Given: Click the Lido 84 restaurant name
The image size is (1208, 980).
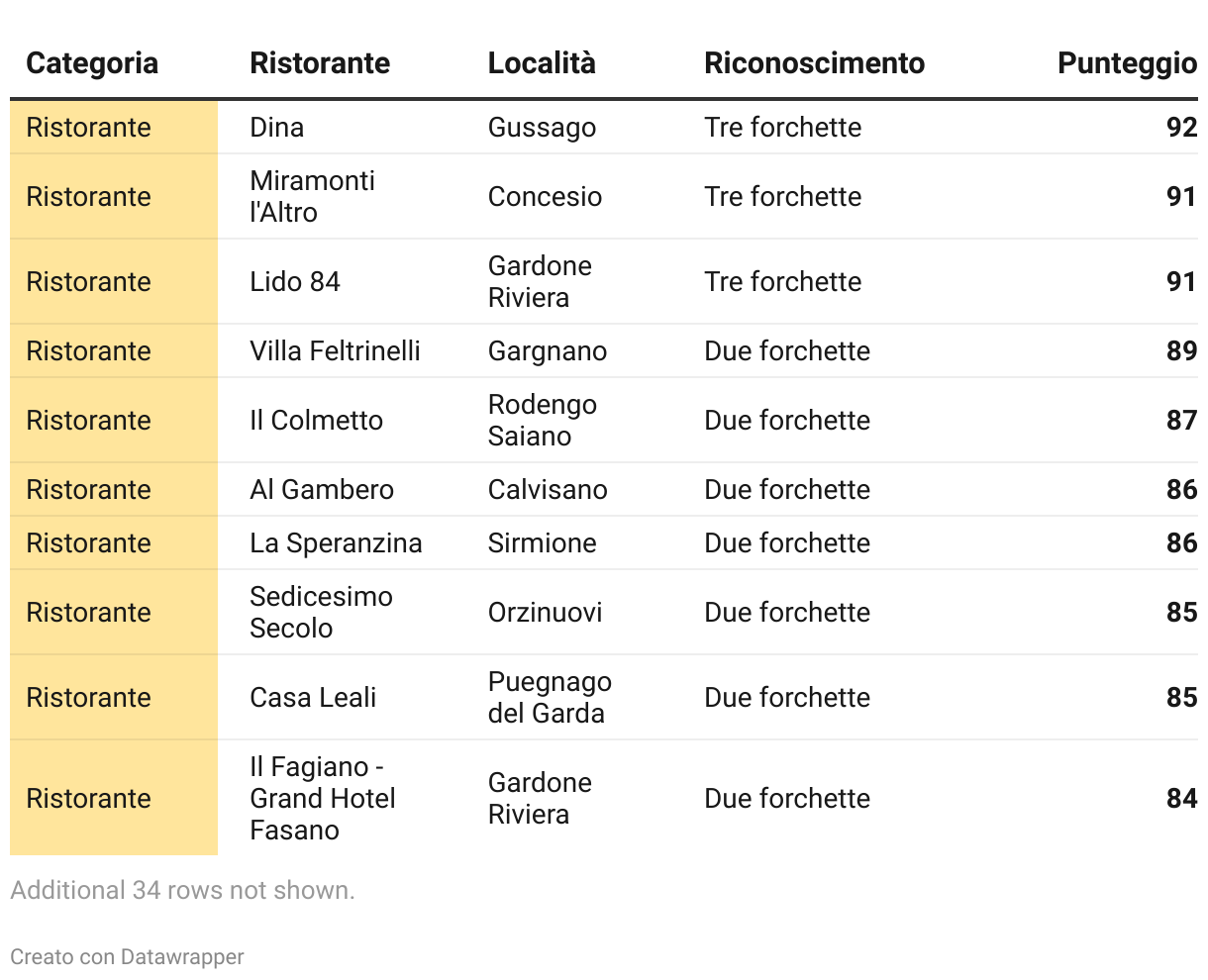Looking at the screenshot, I should click(295, 282).
